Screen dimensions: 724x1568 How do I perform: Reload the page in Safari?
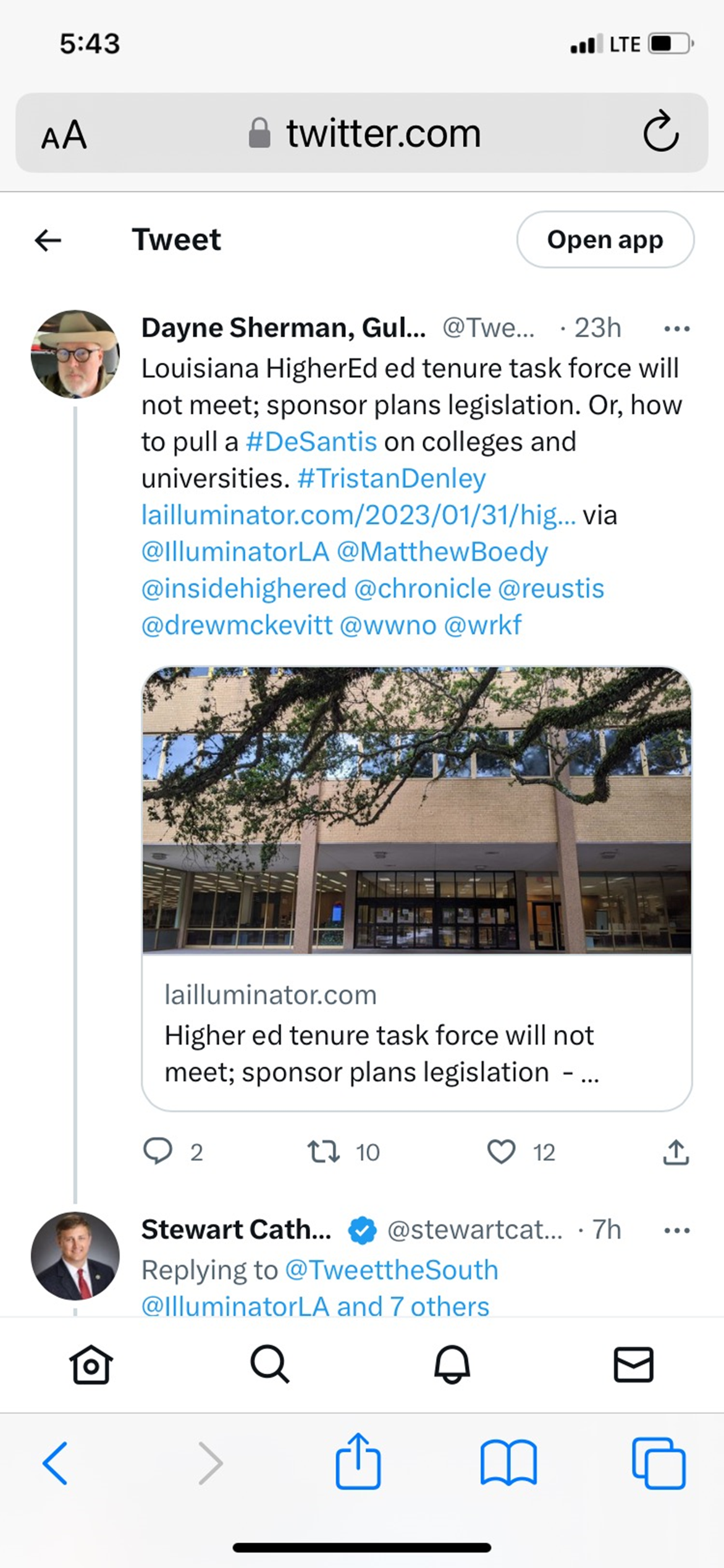pos(660,132)
